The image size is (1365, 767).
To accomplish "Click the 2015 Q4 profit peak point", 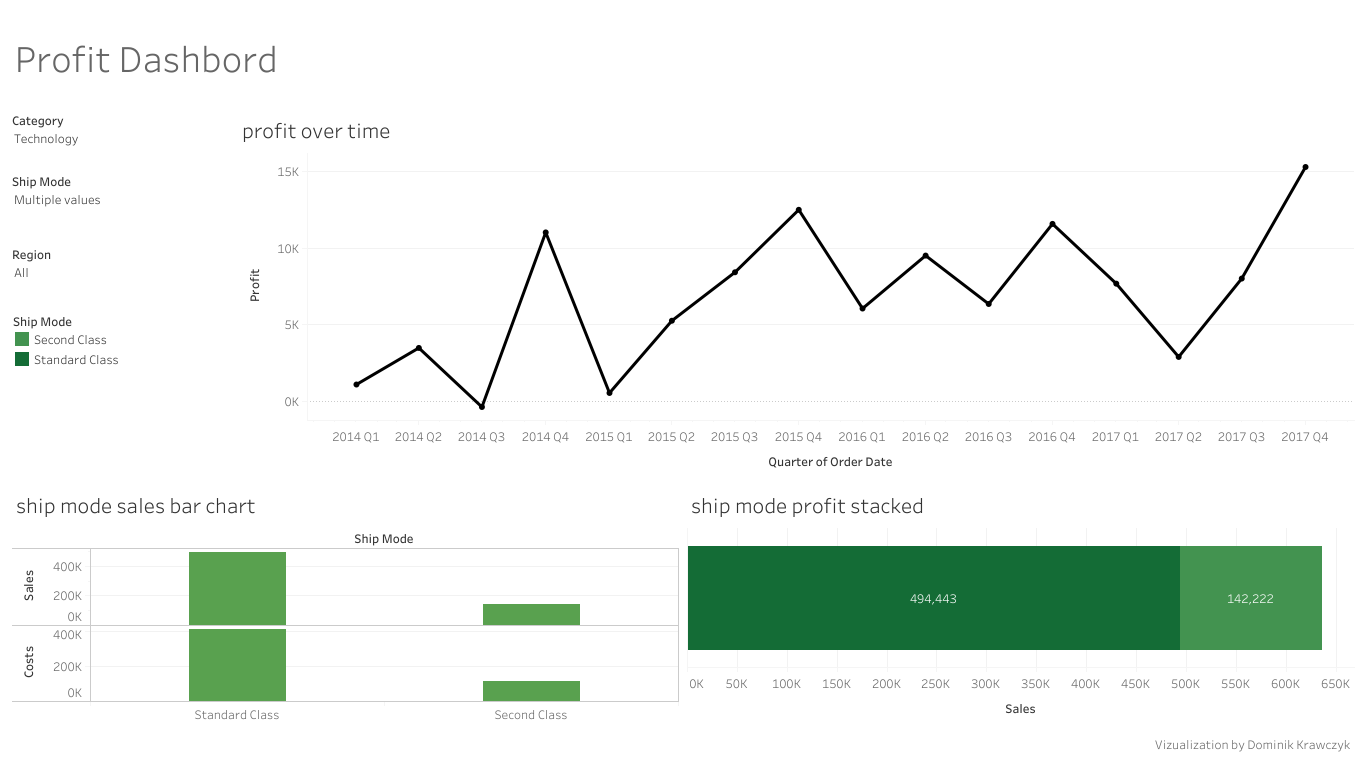I will pyautogui.click(x=798, y=210).
